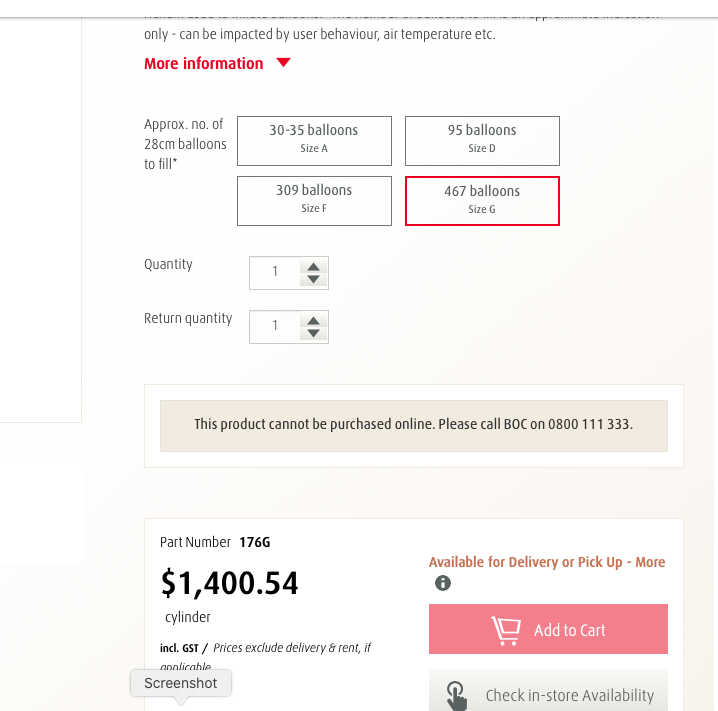Image resolution: width=718 pixels, height=711 pixels.
Task: Decrease Quantity with the down arrow
Action: pos(314,280)
